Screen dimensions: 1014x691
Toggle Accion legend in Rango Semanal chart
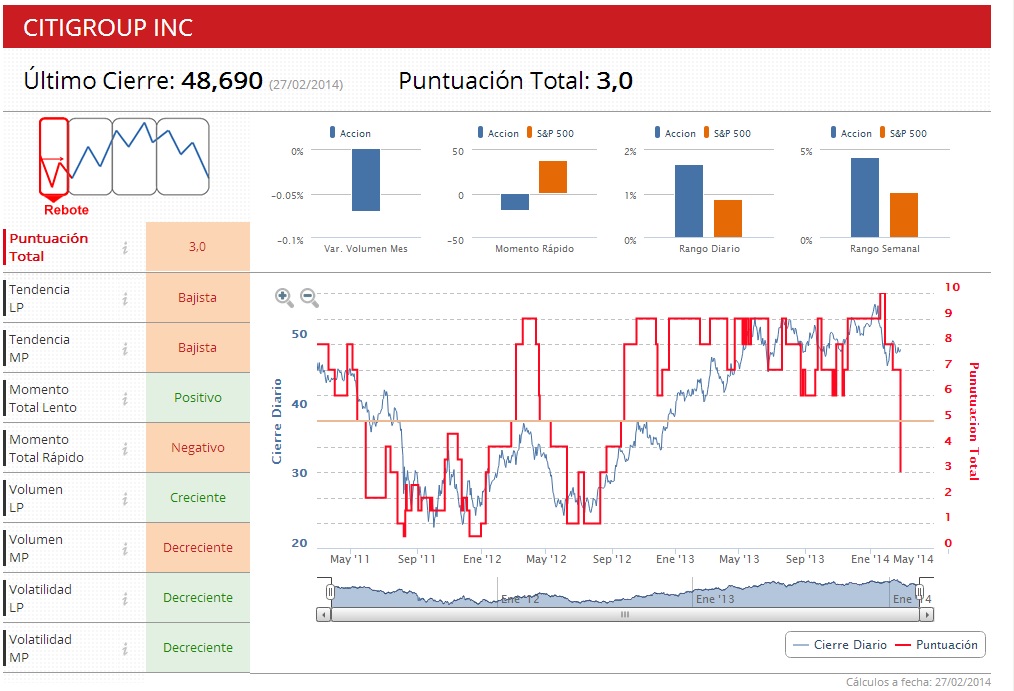click(851, 133)
